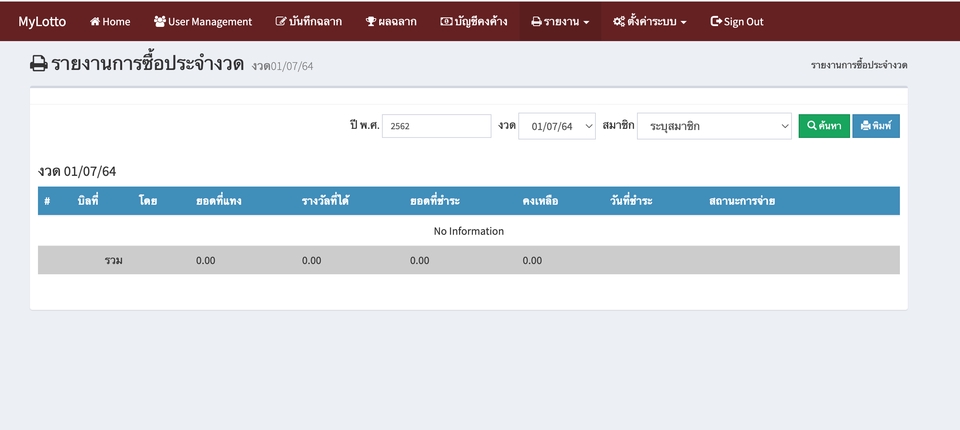Click the printer icon beside รายงาน

pyautogui.click(x=536, y=21)
